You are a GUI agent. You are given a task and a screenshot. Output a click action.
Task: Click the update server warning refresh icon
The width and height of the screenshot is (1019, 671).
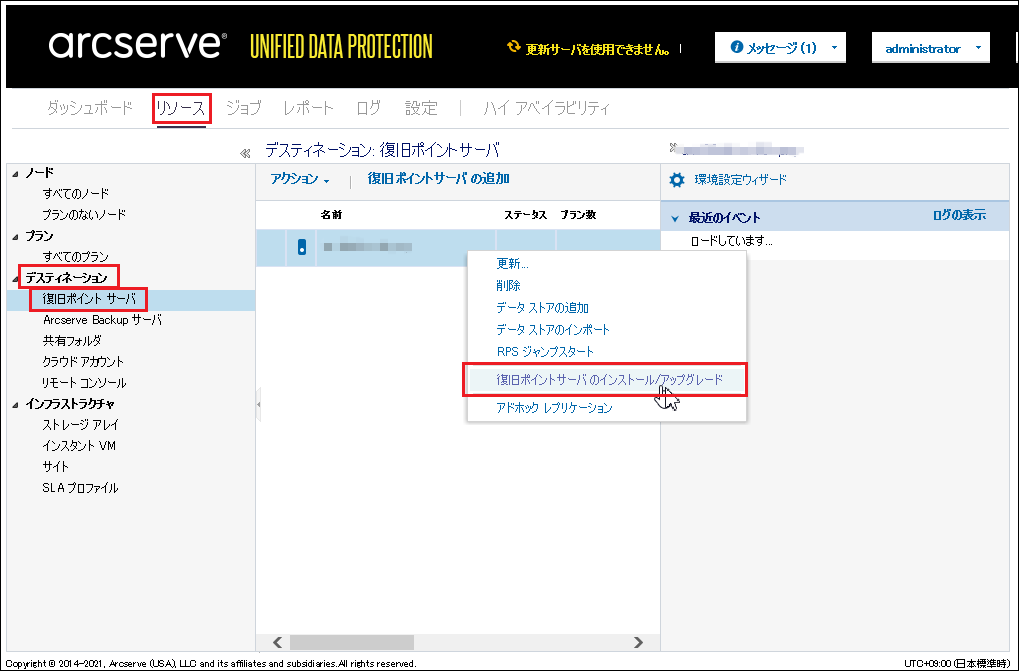point(513,47)
